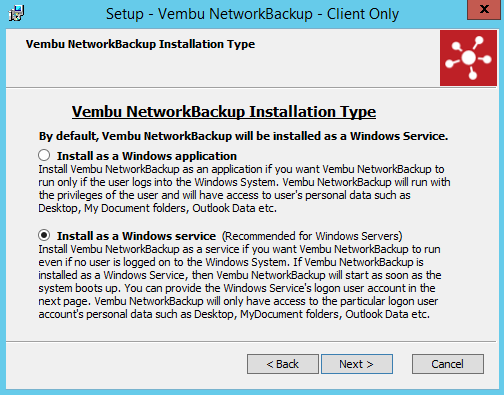Click the Setup window title bar text
Image resolution: width=504 pixels, height=395 pixels.
252,14
